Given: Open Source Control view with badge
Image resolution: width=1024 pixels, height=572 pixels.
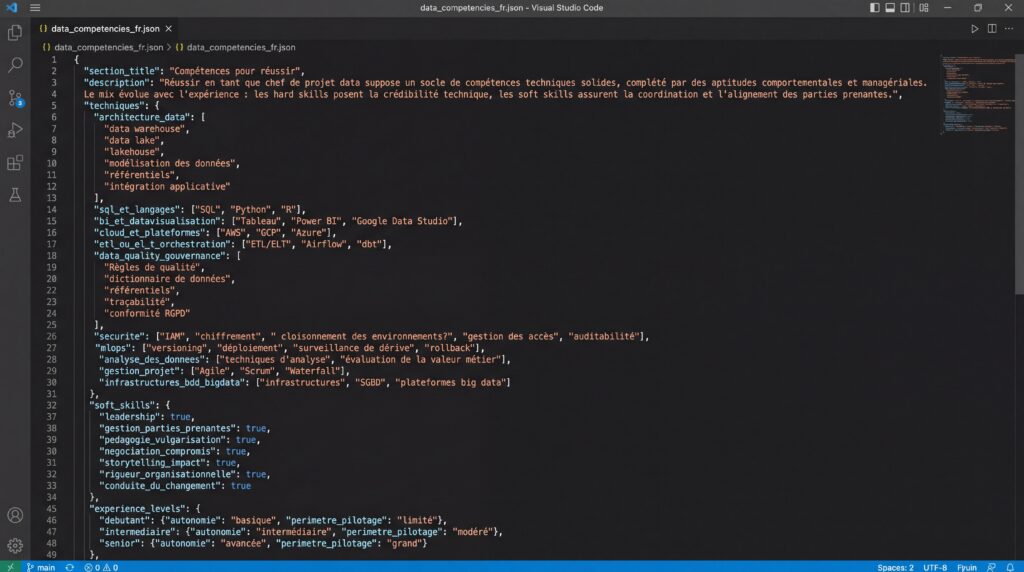Looking at the screenshot, I should [15, 98].
